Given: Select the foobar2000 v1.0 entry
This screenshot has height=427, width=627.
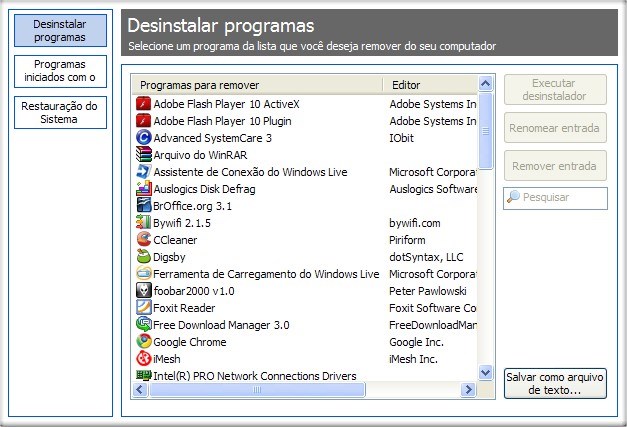Looking at the screenshot, I should point(194,291).
